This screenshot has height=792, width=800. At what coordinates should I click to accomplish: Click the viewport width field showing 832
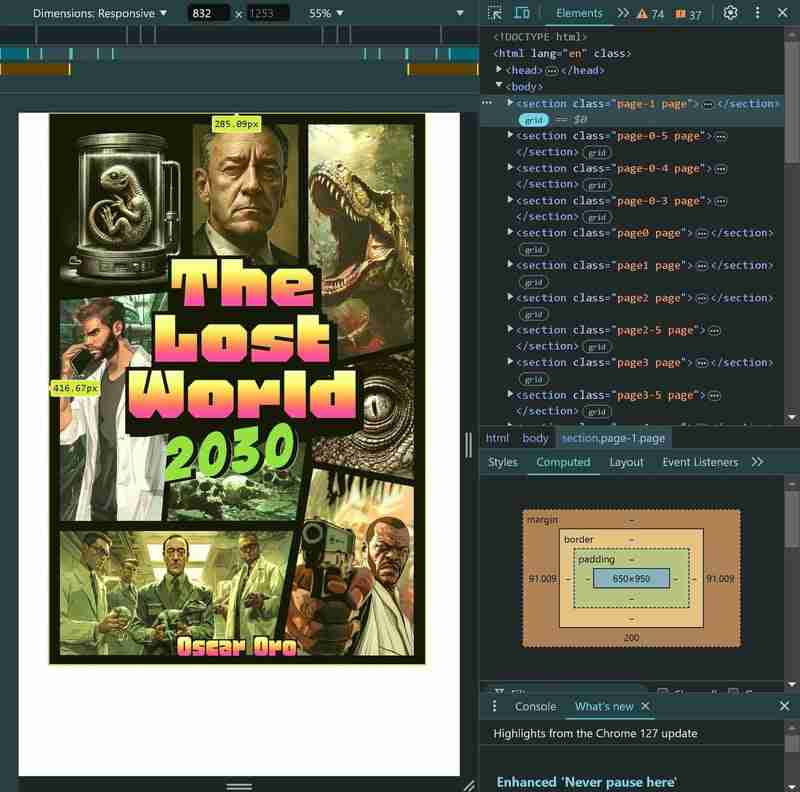tap(208, 13)
